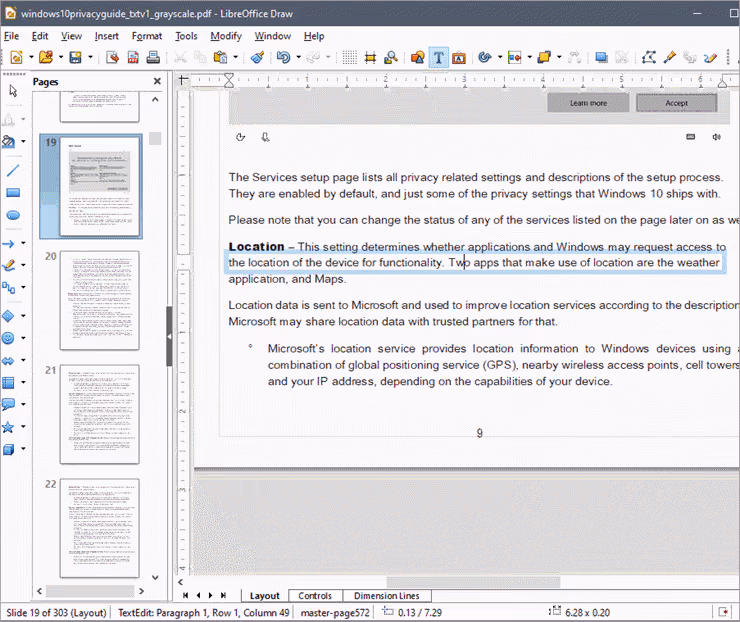Open the File menu

point(11,36)
